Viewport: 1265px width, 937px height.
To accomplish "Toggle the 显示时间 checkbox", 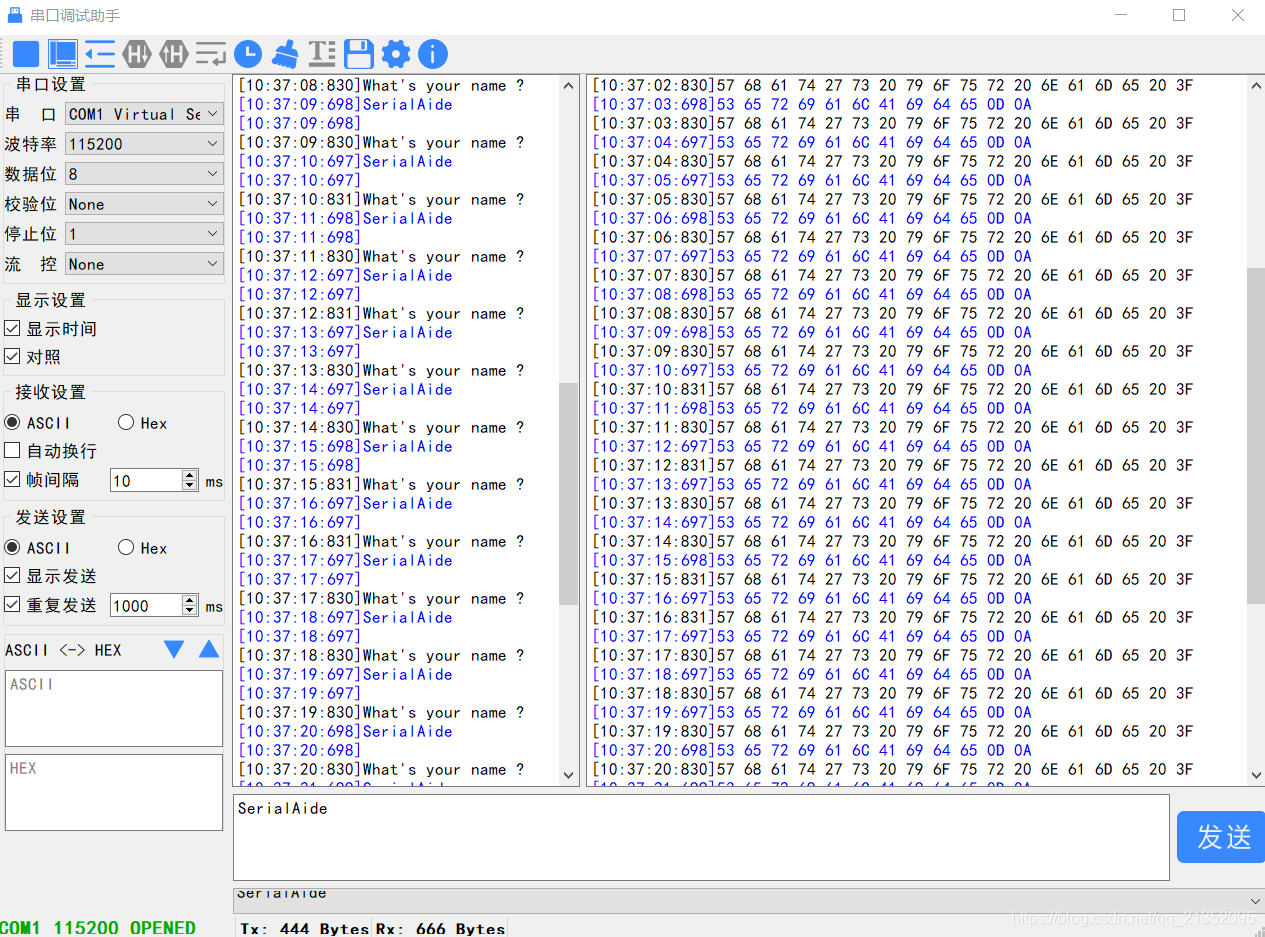I will point(13,329).
